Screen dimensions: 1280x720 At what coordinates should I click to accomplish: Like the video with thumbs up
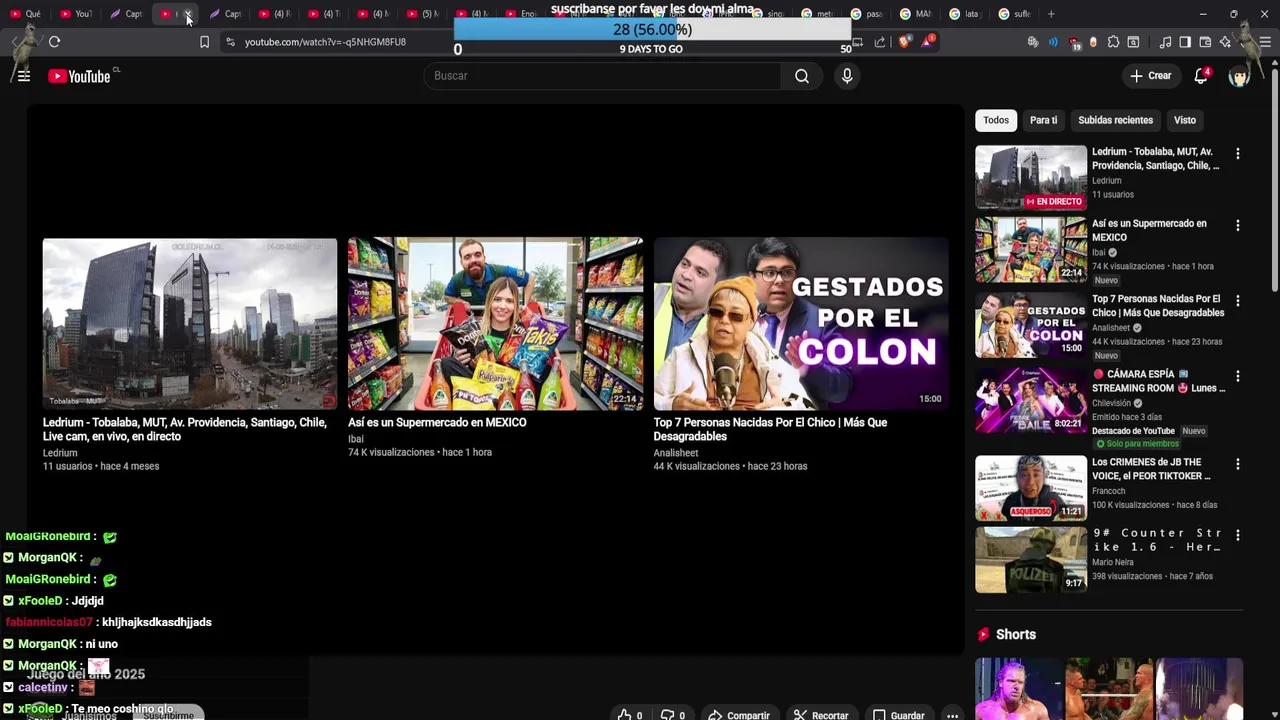(x=630, y=715)
